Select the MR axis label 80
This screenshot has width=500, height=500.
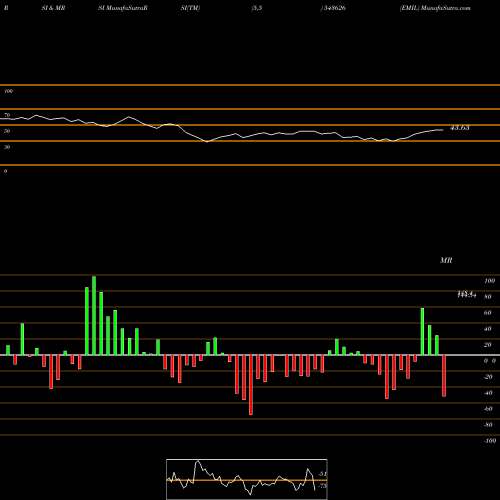click(x=488, y=297)
